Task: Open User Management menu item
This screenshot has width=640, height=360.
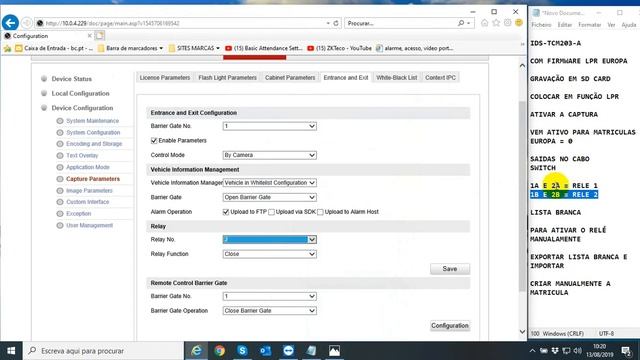Action: pyautogui.click(x=89, y=225)
